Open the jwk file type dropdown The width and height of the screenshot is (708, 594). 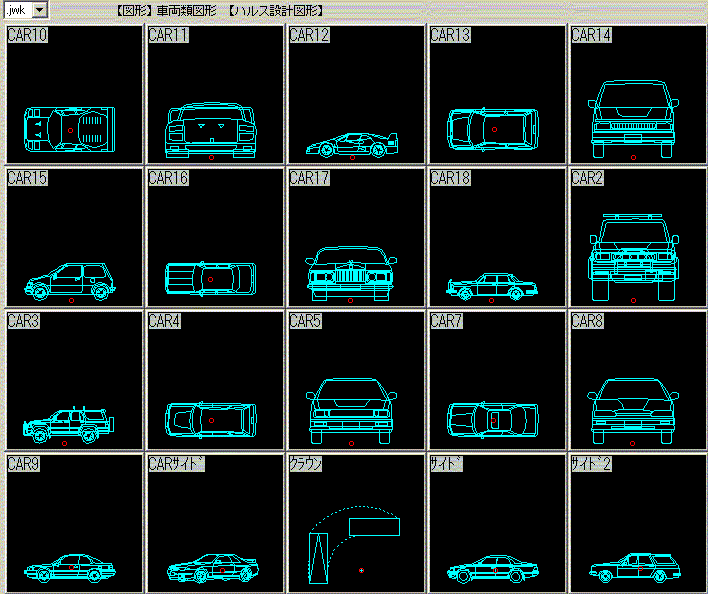click(39, 10)
